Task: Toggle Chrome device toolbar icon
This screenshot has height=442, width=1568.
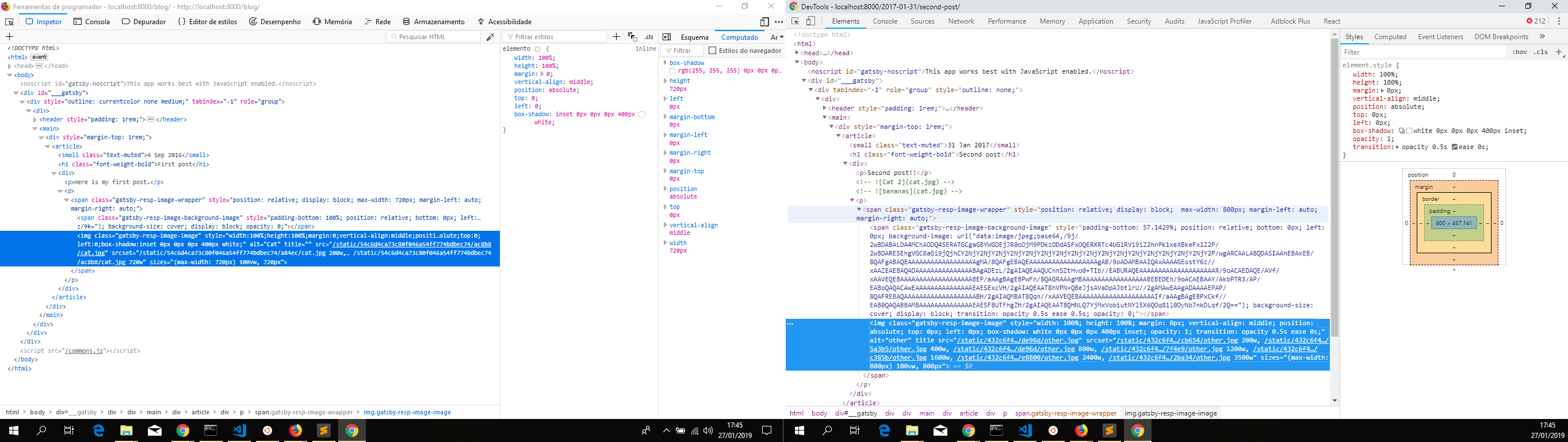Action: (x=811, y=21)
